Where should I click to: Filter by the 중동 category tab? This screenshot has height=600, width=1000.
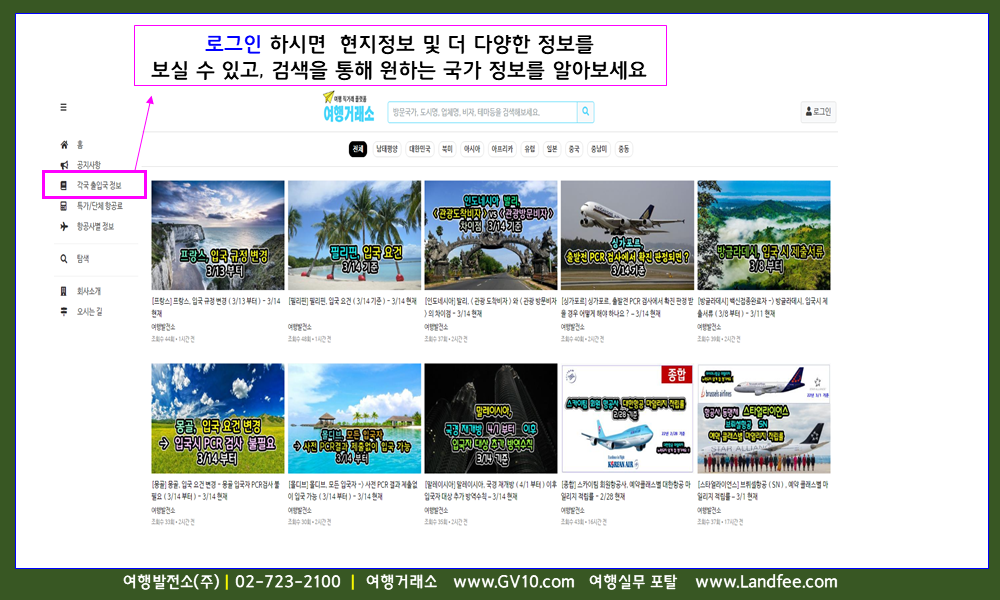(624, 149)
